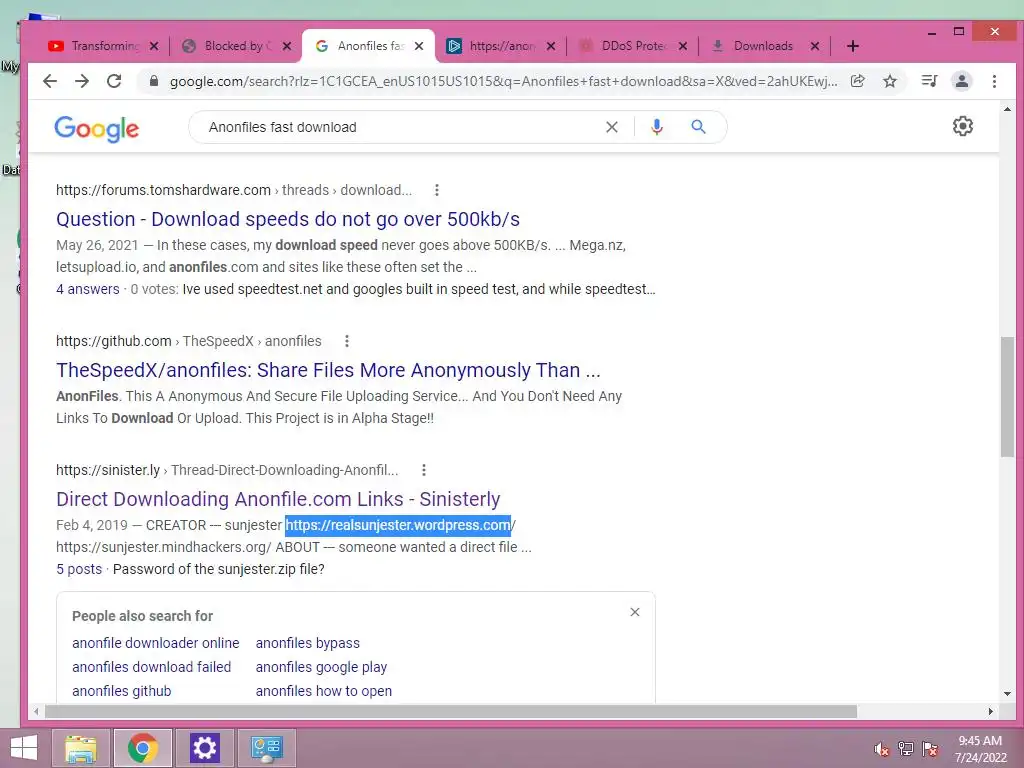
Task: Click the Chrome taskbar icon
Action: tap(142, 748)
